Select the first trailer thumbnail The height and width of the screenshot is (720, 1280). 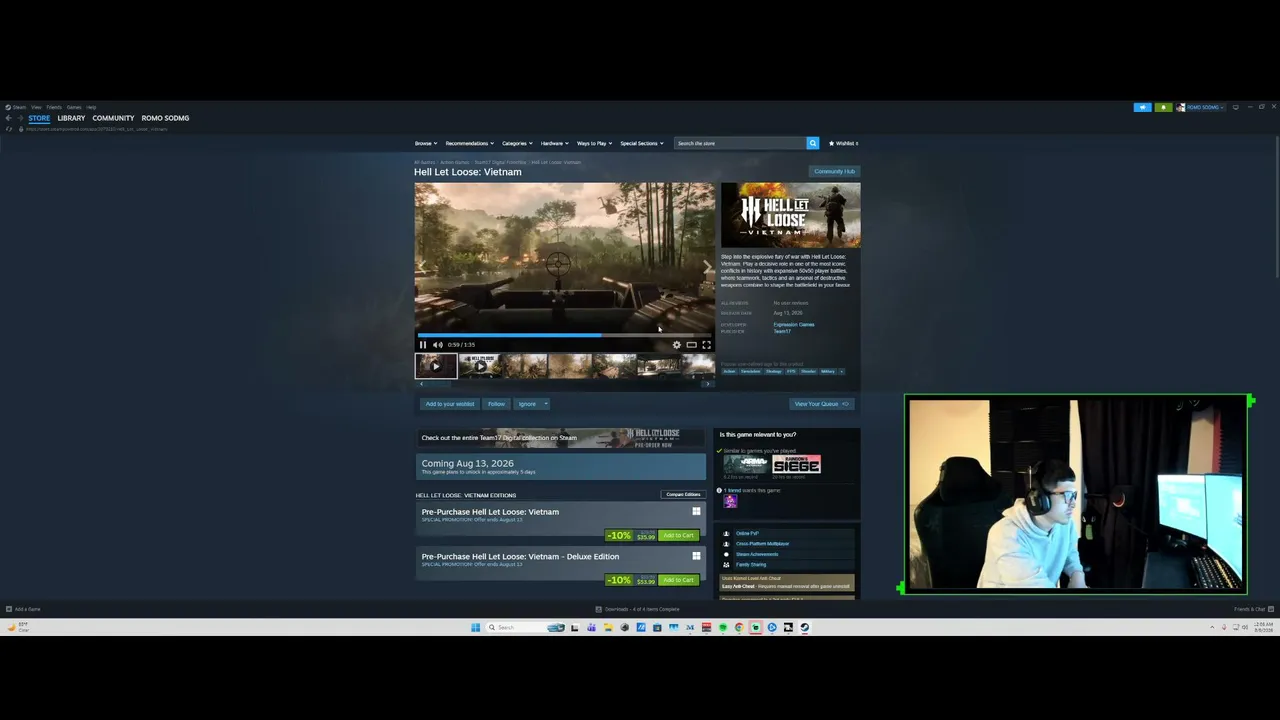(436, 366)
